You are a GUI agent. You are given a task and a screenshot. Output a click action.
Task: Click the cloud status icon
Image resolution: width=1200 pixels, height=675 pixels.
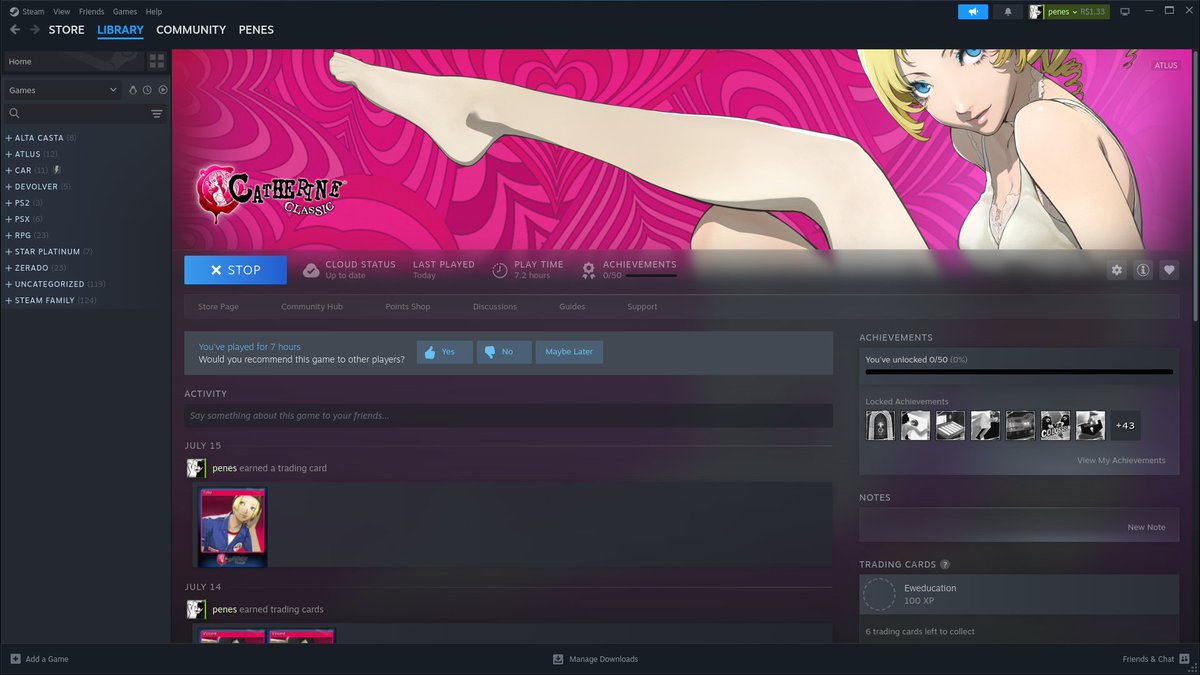[311, 270]
